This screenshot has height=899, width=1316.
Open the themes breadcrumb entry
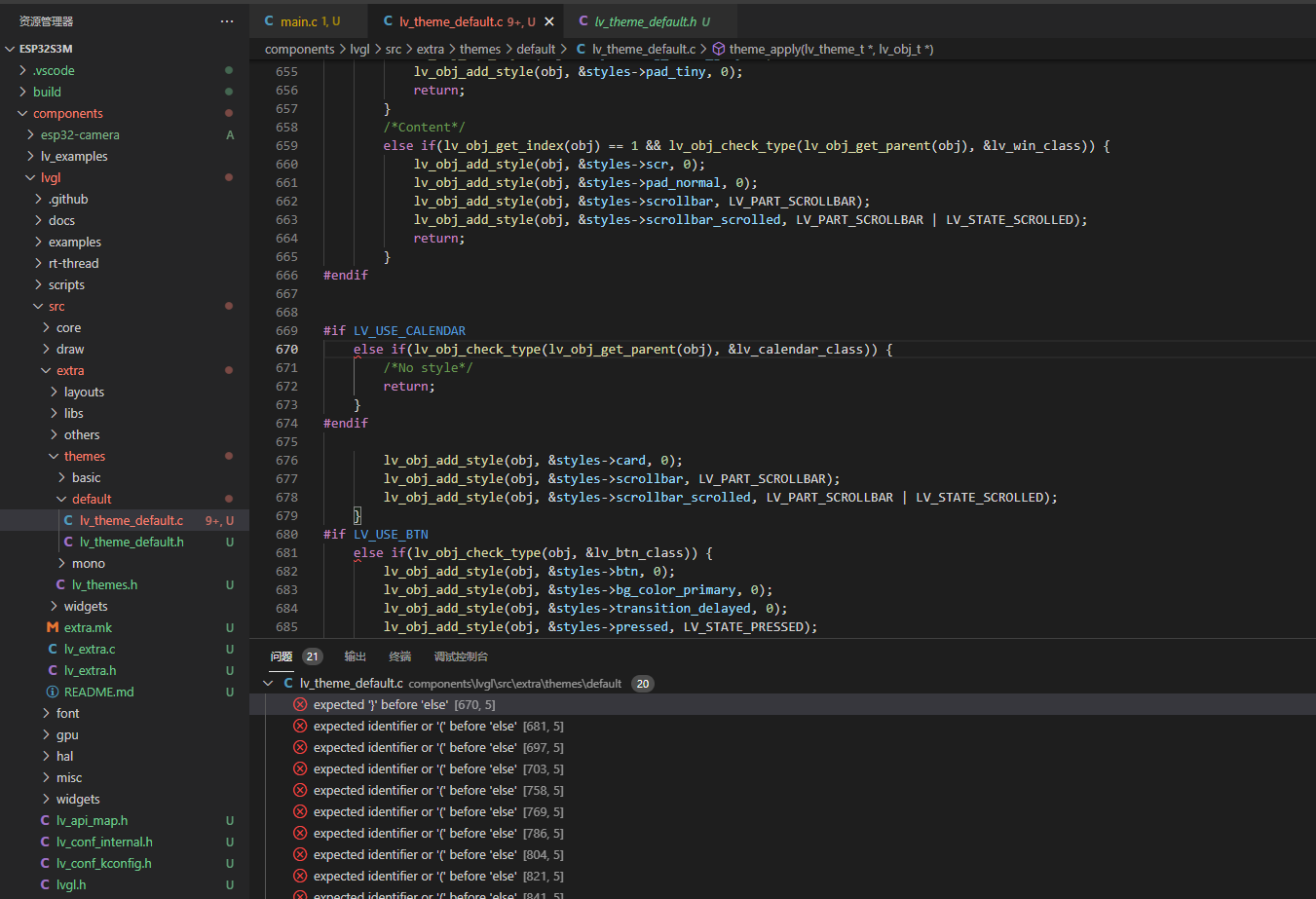[480, 48]
